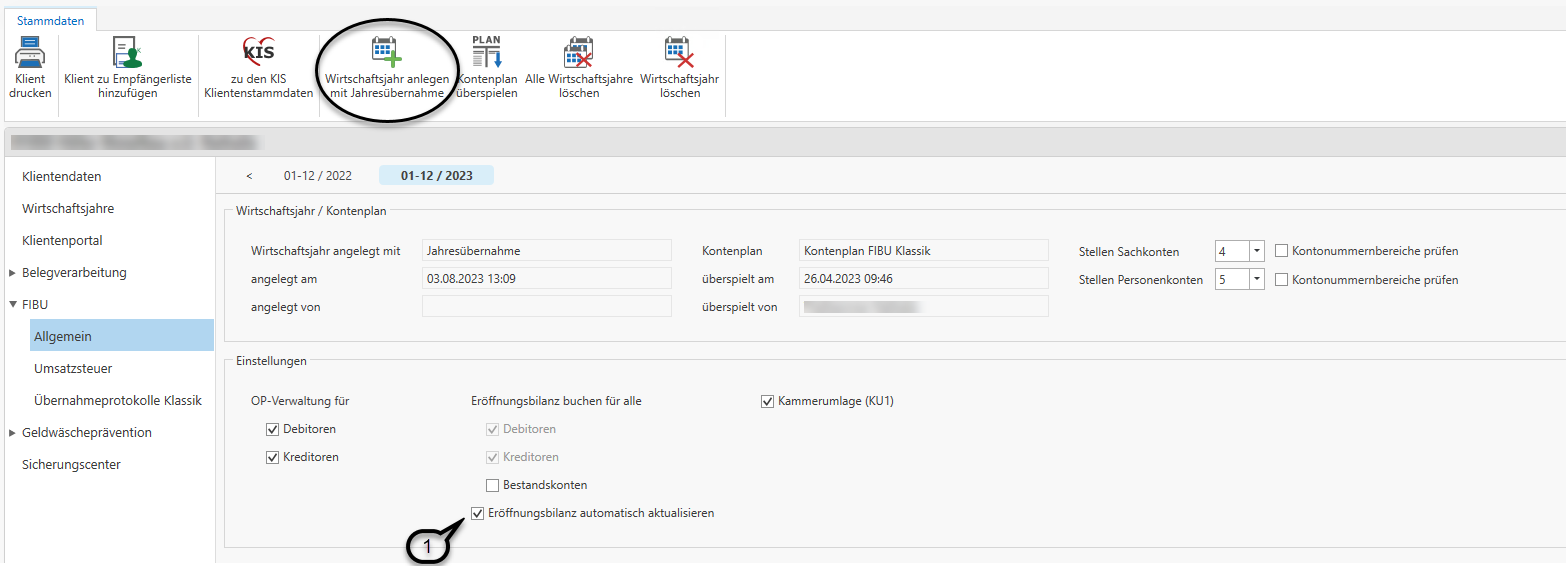Click Wirtschaftsjahr anlegen mit Jahresübernahme icon
This screenshot has width=1566, height=566.
[385, 52]
